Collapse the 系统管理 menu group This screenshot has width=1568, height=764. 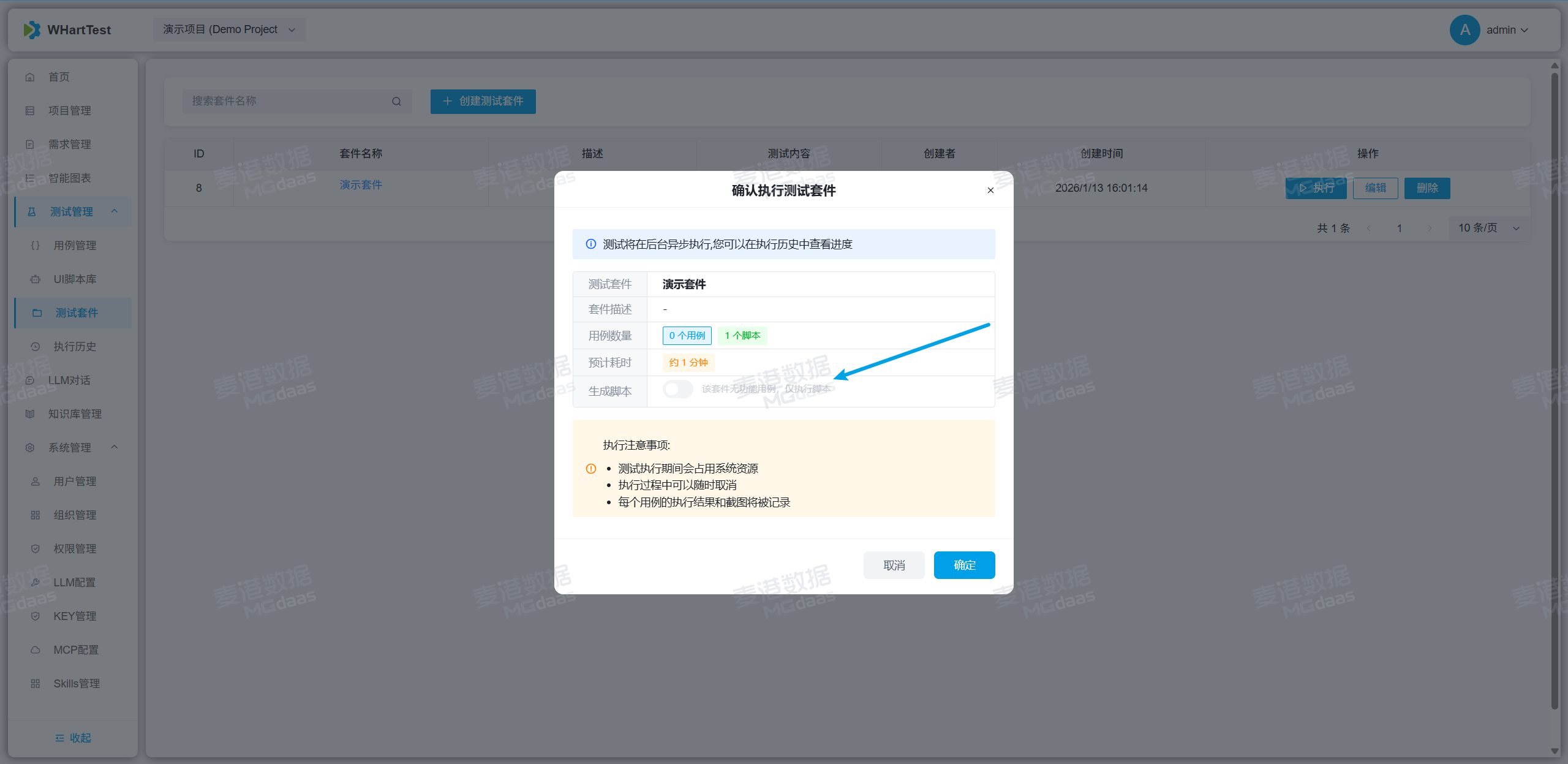click(x=115, y=447)
